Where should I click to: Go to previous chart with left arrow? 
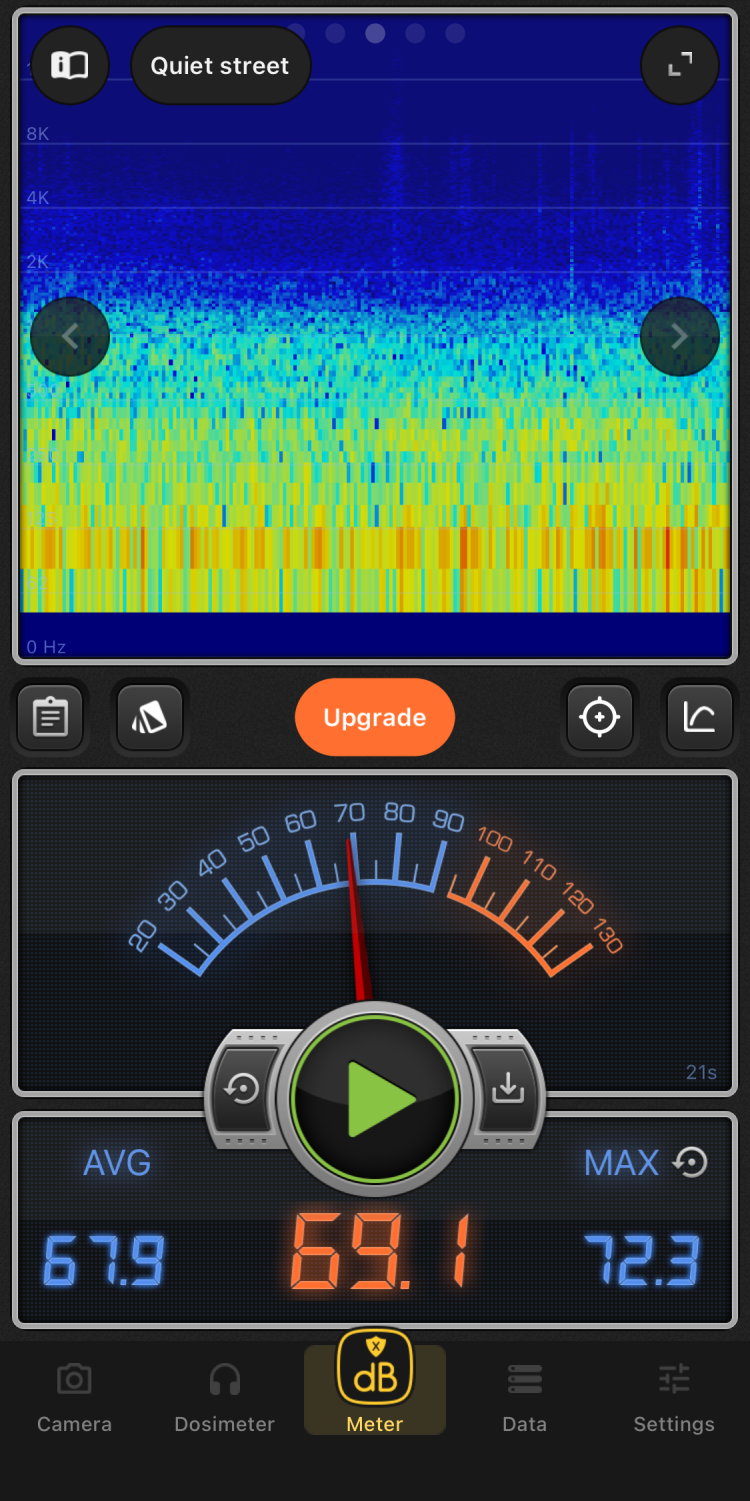[x=70, y=337]
